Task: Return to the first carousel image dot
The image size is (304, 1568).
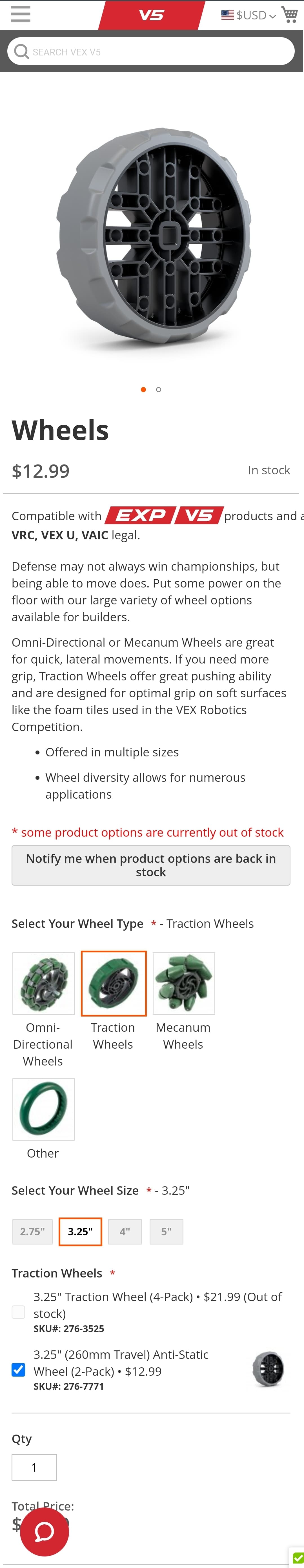Action: pyautogui.click(x=143, y=390)
